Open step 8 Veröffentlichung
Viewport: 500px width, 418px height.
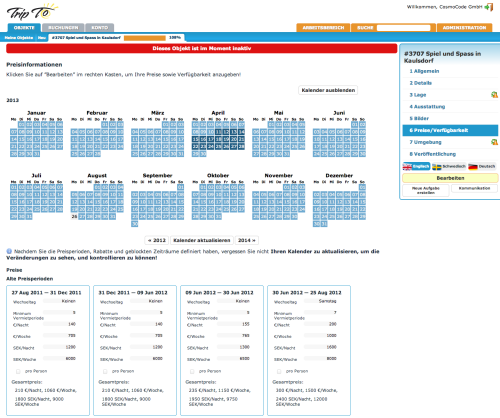pos(432,154)
